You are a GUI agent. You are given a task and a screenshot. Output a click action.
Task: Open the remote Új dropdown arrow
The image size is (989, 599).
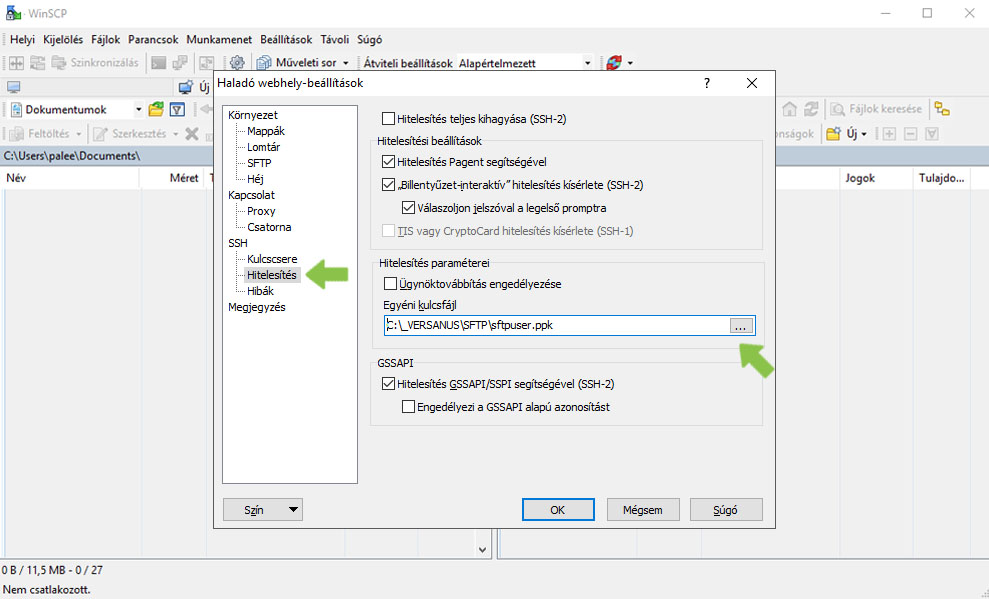pos(865,134)
